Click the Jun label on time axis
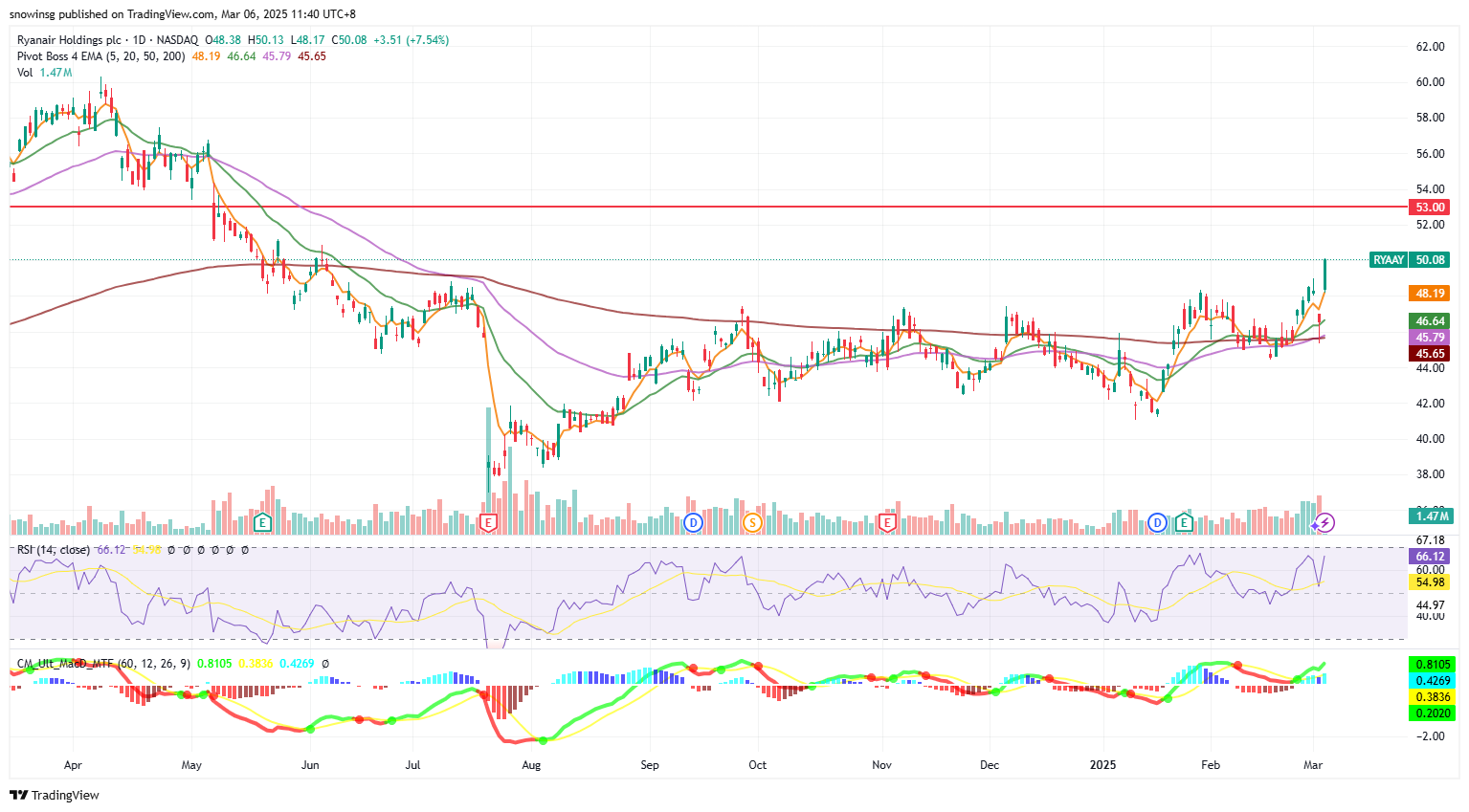Viewport: 1469px width, 812px height. click(310, 765)
